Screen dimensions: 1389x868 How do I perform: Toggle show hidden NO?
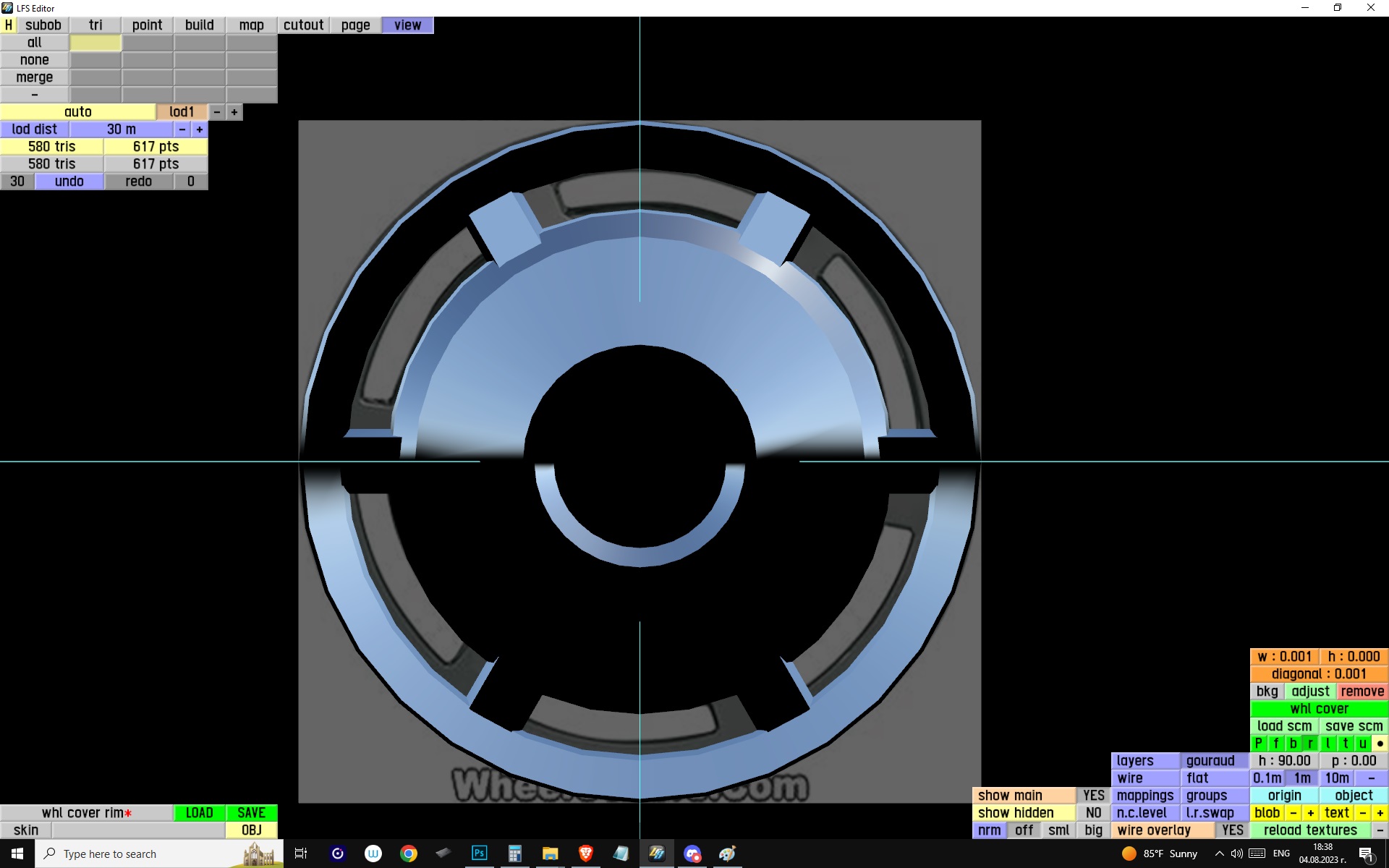[x=1093, y=813]
